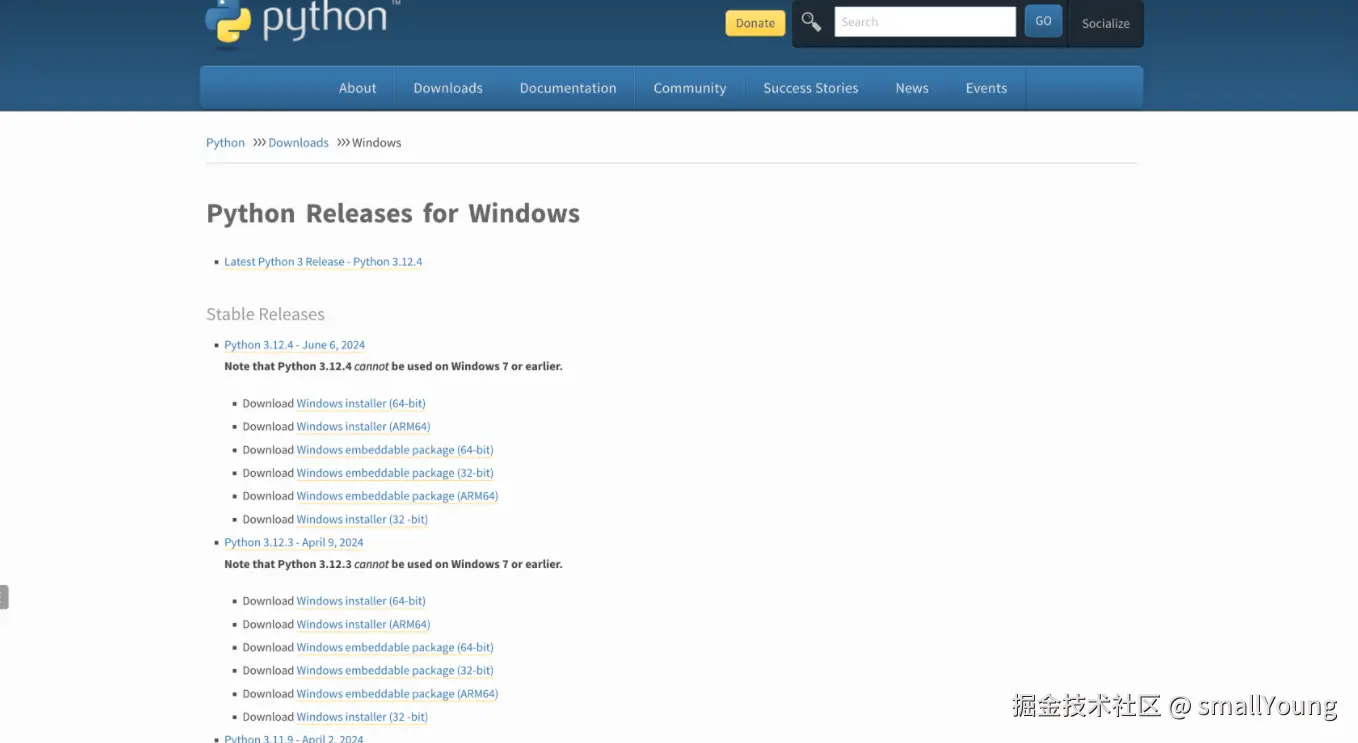Open the Socialize menu
Screen dimensions: 1358x743
pos(1105,23)
